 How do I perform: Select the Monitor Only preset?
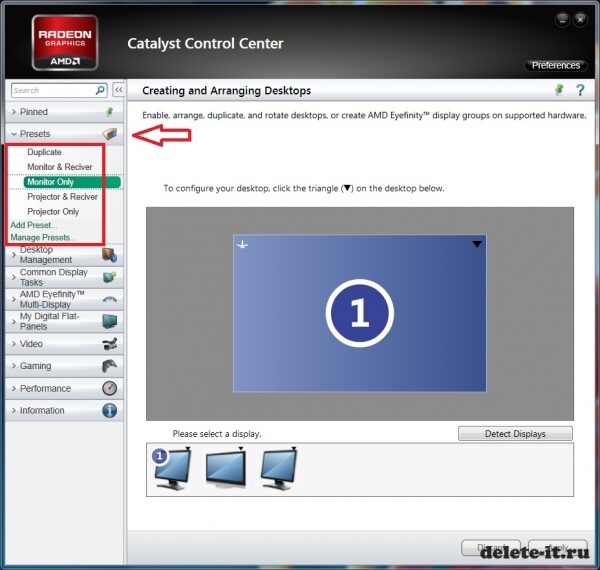72,182
